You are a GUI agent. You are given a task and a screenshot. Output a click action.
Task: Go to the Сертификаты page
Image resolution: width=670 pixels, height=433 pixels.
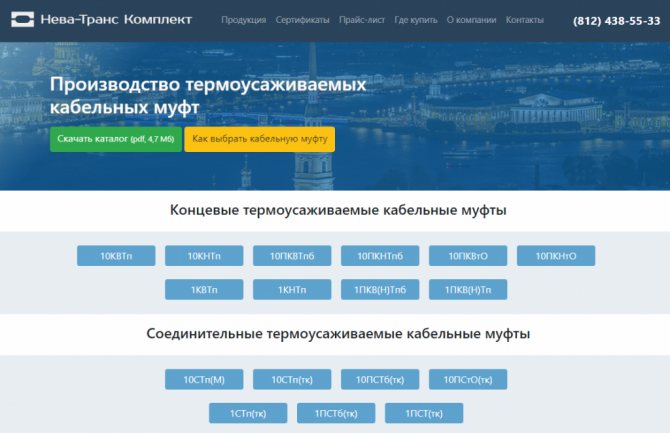[x=303, y=20]
